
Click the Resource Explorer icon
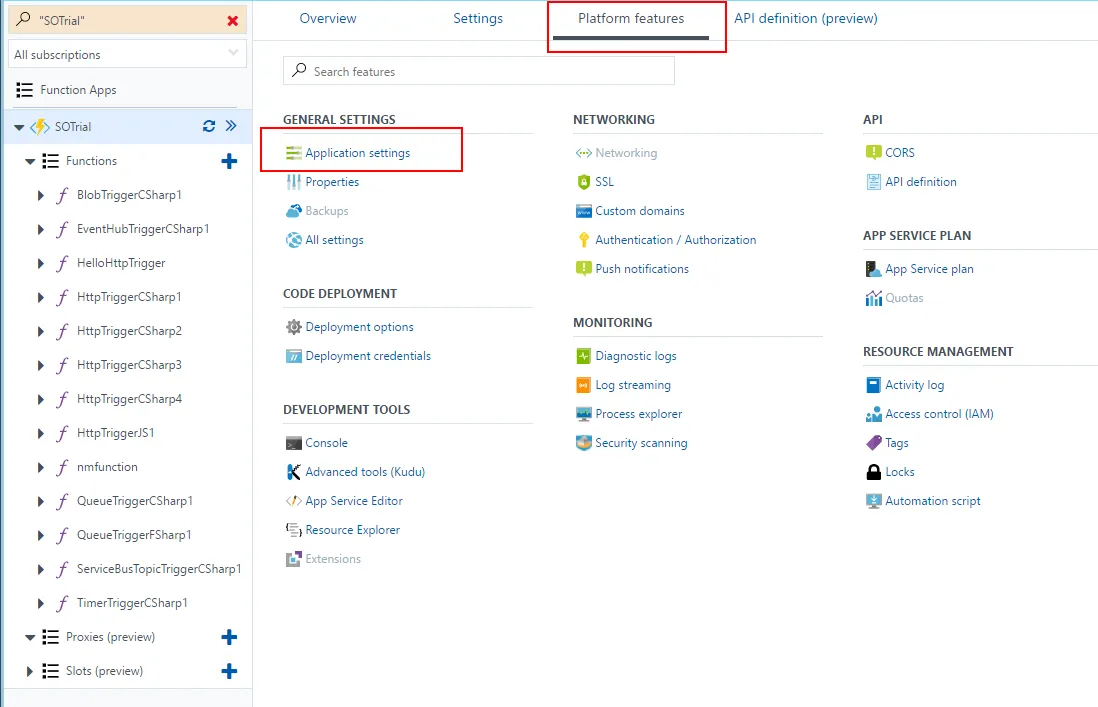click(293, 530)
